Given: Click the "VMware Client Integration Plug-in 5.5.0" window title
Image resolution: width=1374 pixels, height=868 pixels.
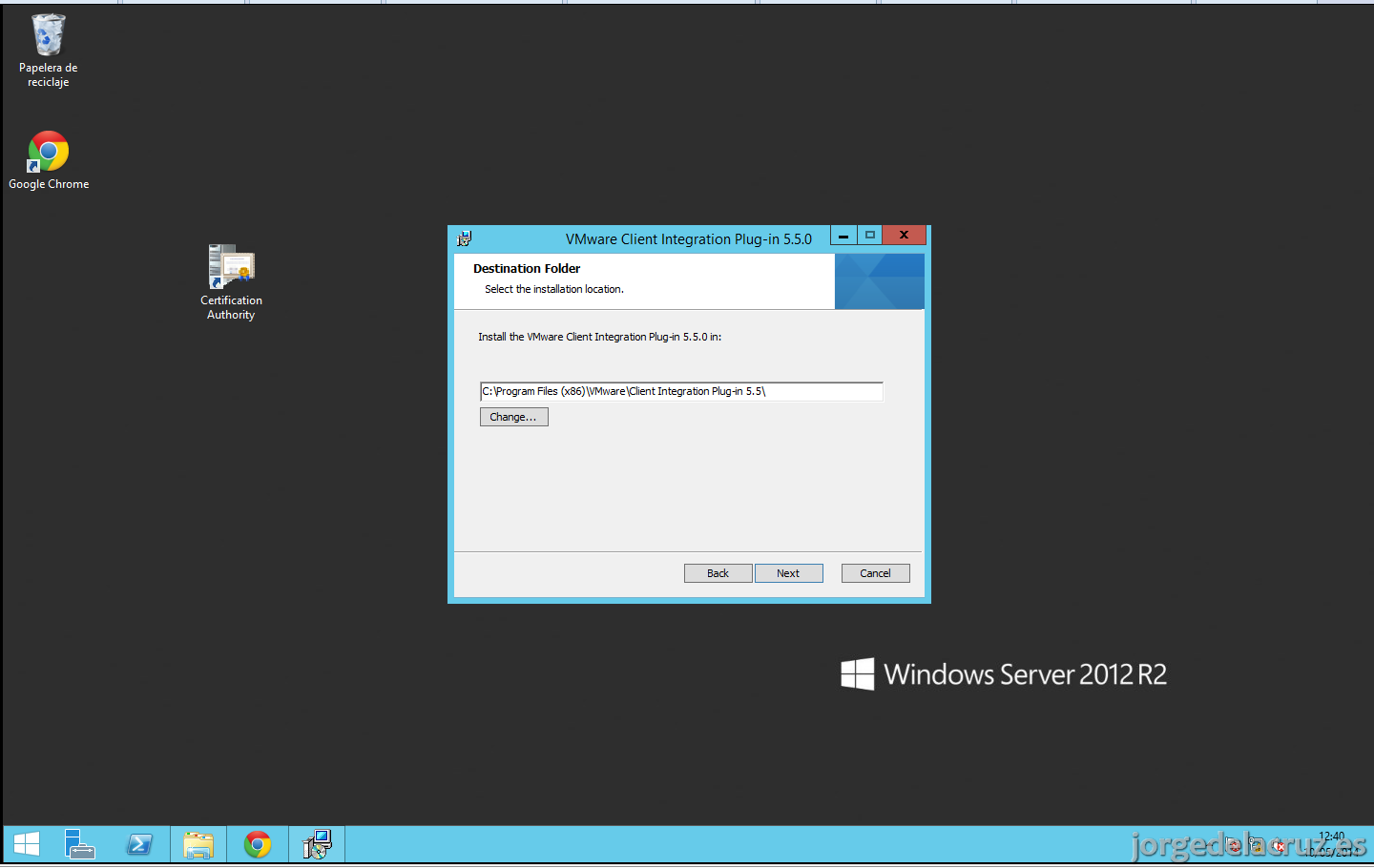Looking at the screenshot, I should [x=689, y=239].
